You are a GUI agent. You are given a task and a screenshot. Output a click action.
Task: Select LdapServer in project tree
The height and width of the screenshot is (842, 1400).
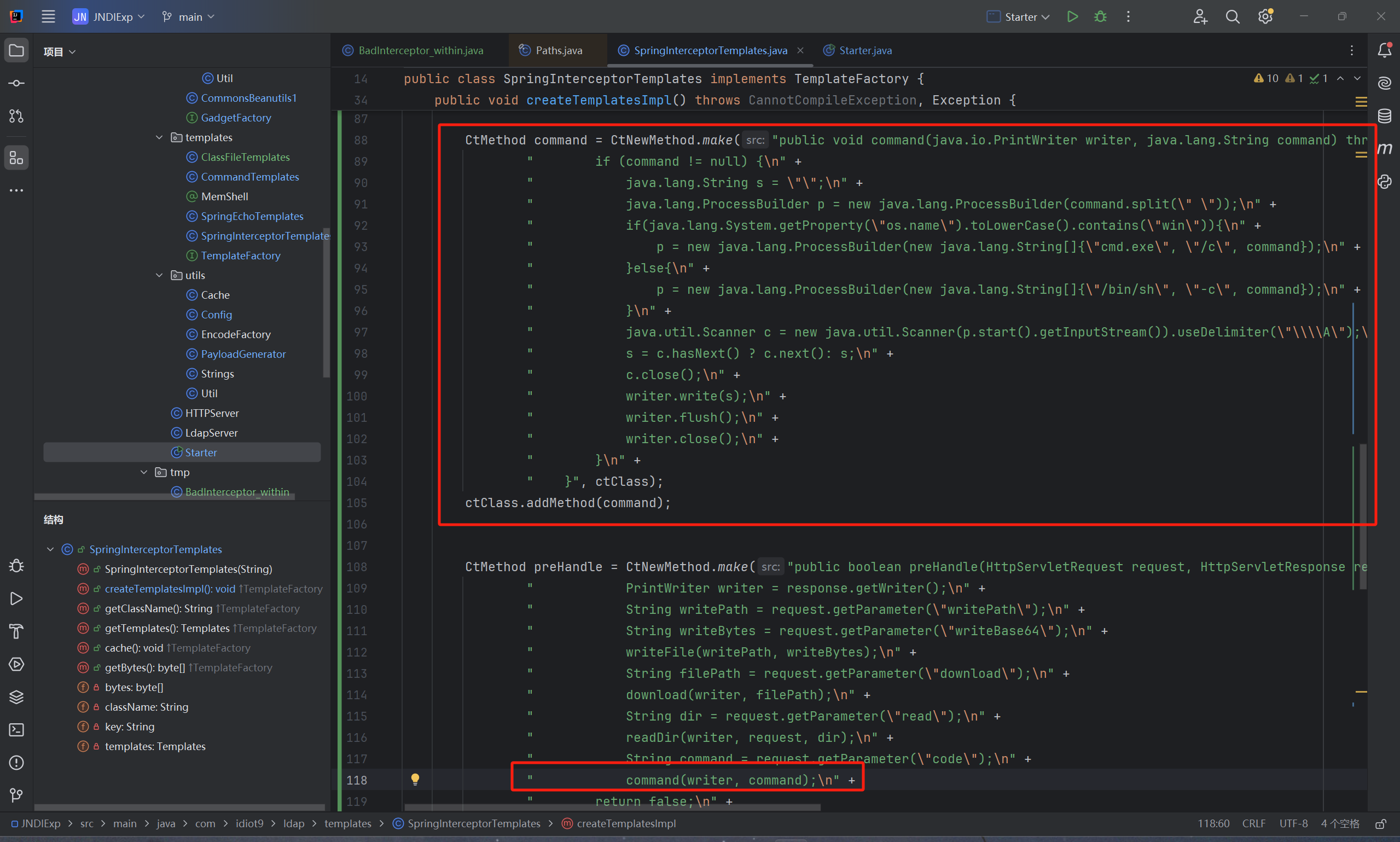(x=211, y=433)
